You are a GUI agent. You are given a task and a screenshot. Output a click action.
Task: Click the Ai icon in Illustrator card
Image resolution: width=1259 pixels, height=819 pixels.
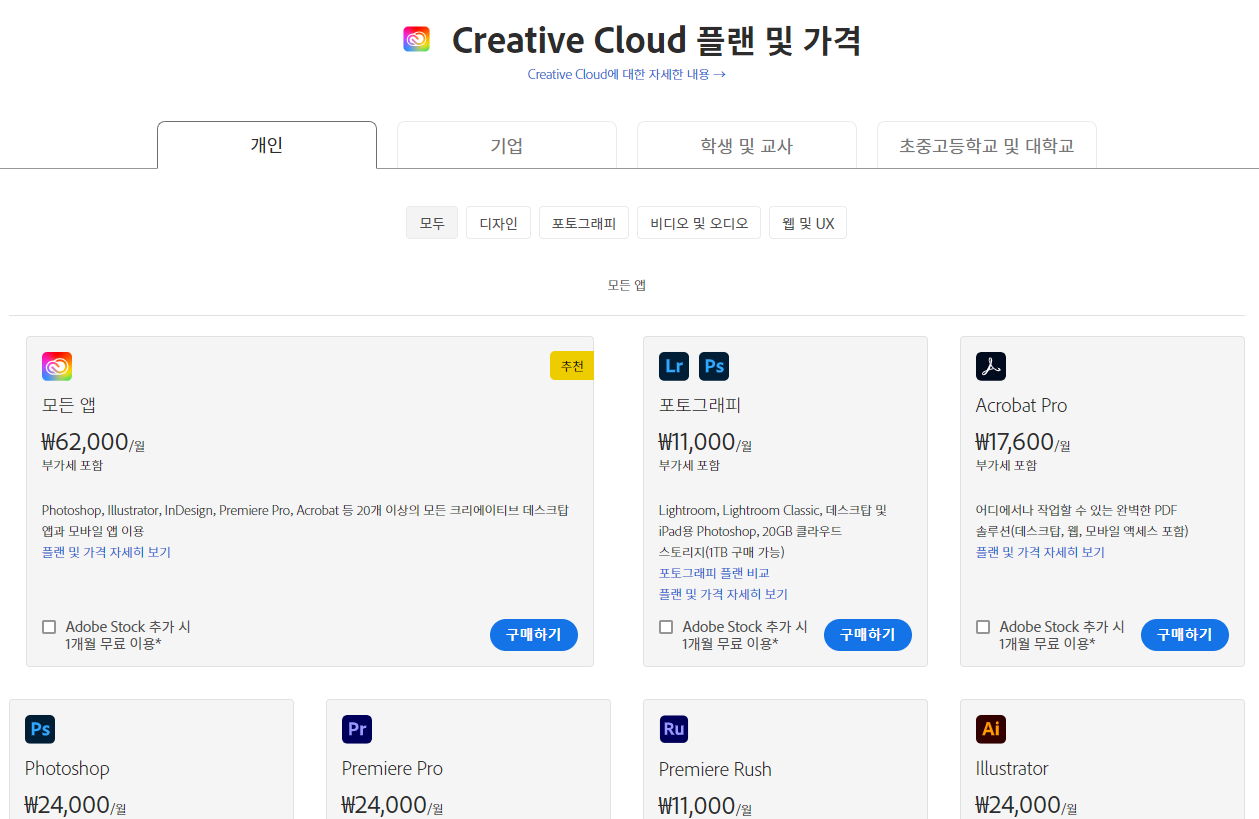point(991,729)
